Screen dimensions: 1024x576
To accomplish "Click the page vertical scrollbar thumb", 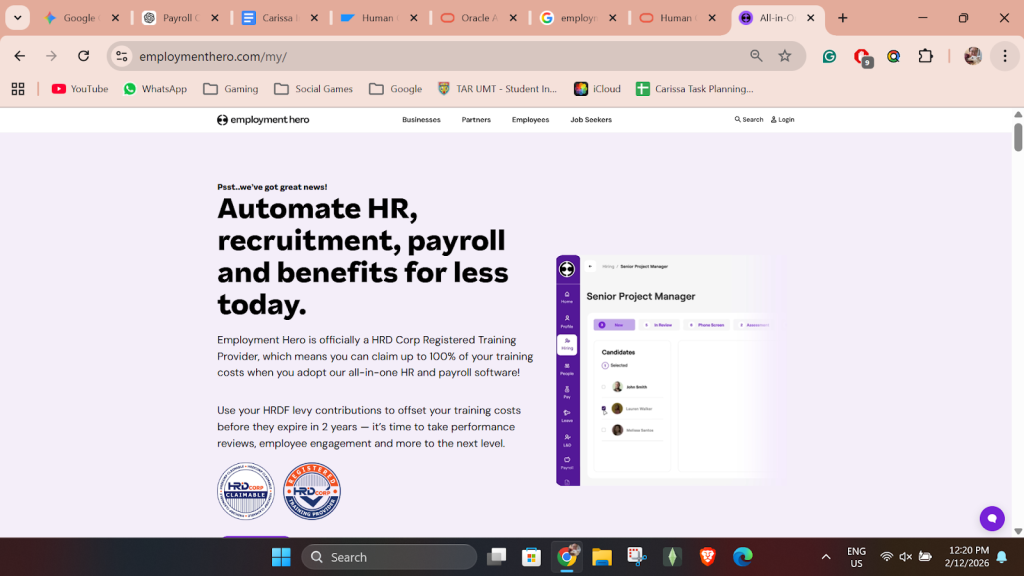I will tap(1017, 137).
